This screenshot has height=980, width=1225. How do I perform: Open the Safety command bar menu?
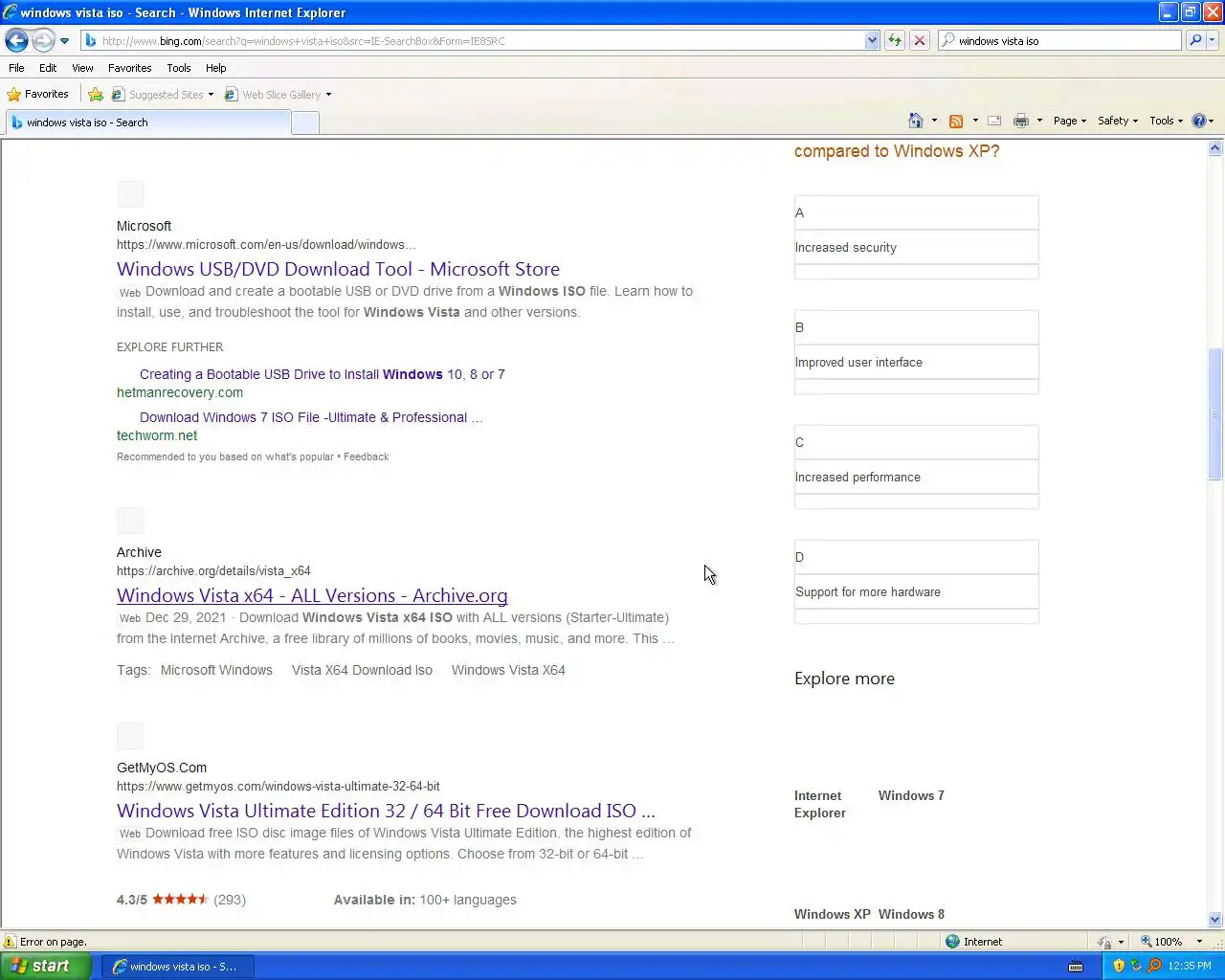[1118, 121]
